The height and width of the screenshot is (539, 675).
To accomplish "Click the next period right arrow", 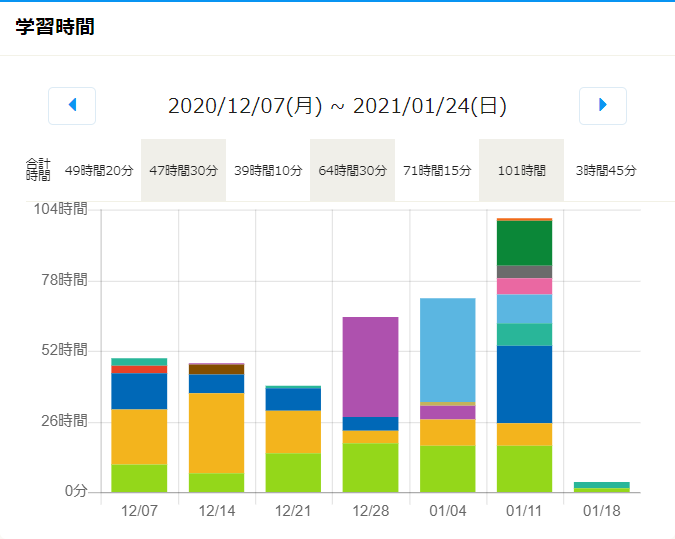I will pos(602,105).
